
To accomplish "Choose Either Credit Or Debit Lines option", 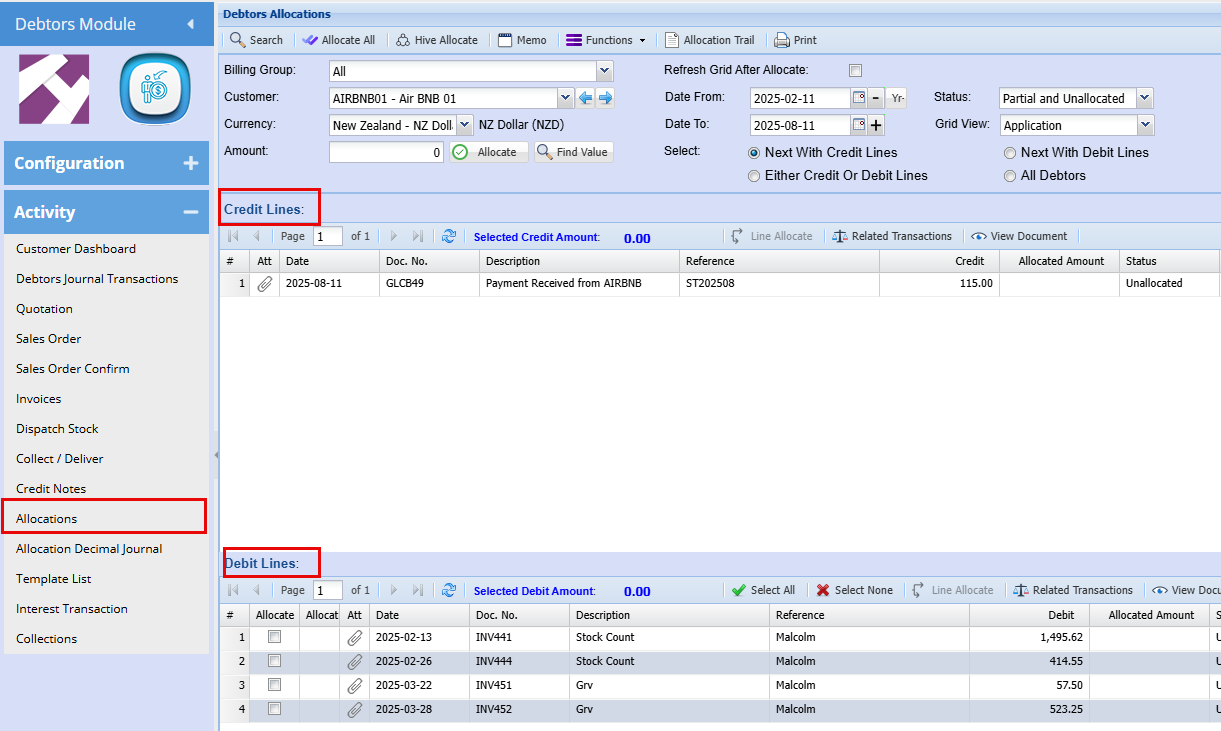I will (x=754, y=176).
